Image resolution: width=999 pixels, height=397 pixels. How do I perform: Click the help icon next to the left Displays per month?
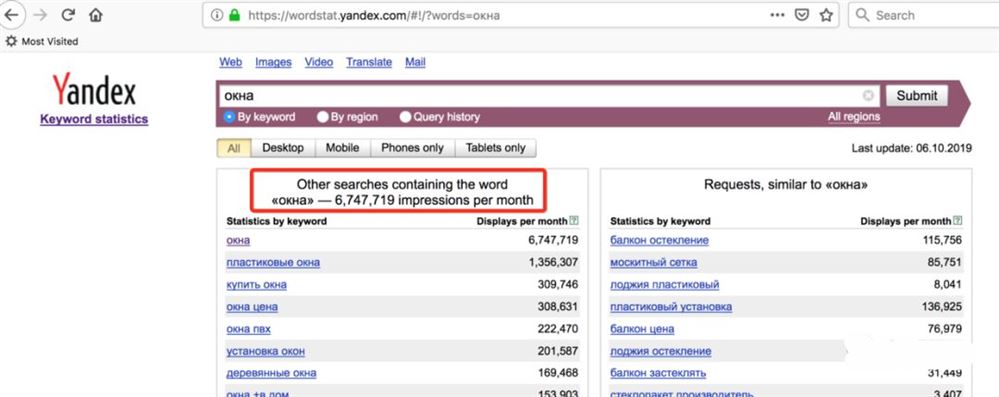(574, 220)
